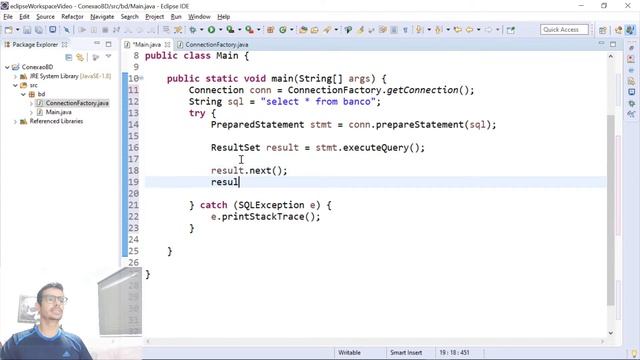Open the Source menu
Viewport: 640px width, 360px height.
[45, 17]
